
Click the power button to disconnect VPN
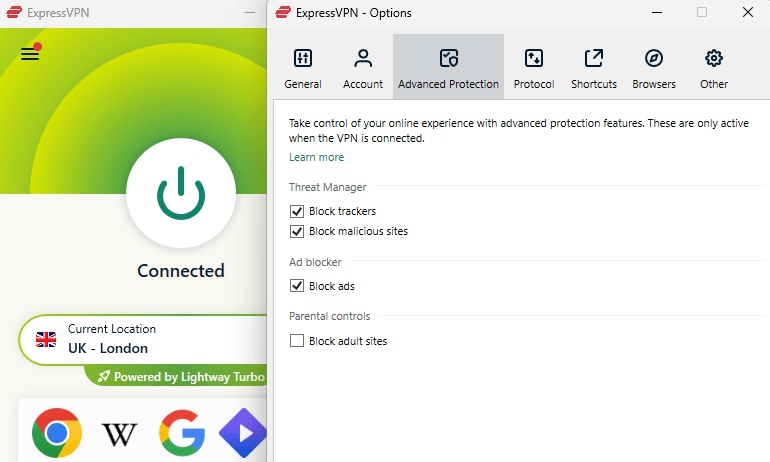click(180, 192)
